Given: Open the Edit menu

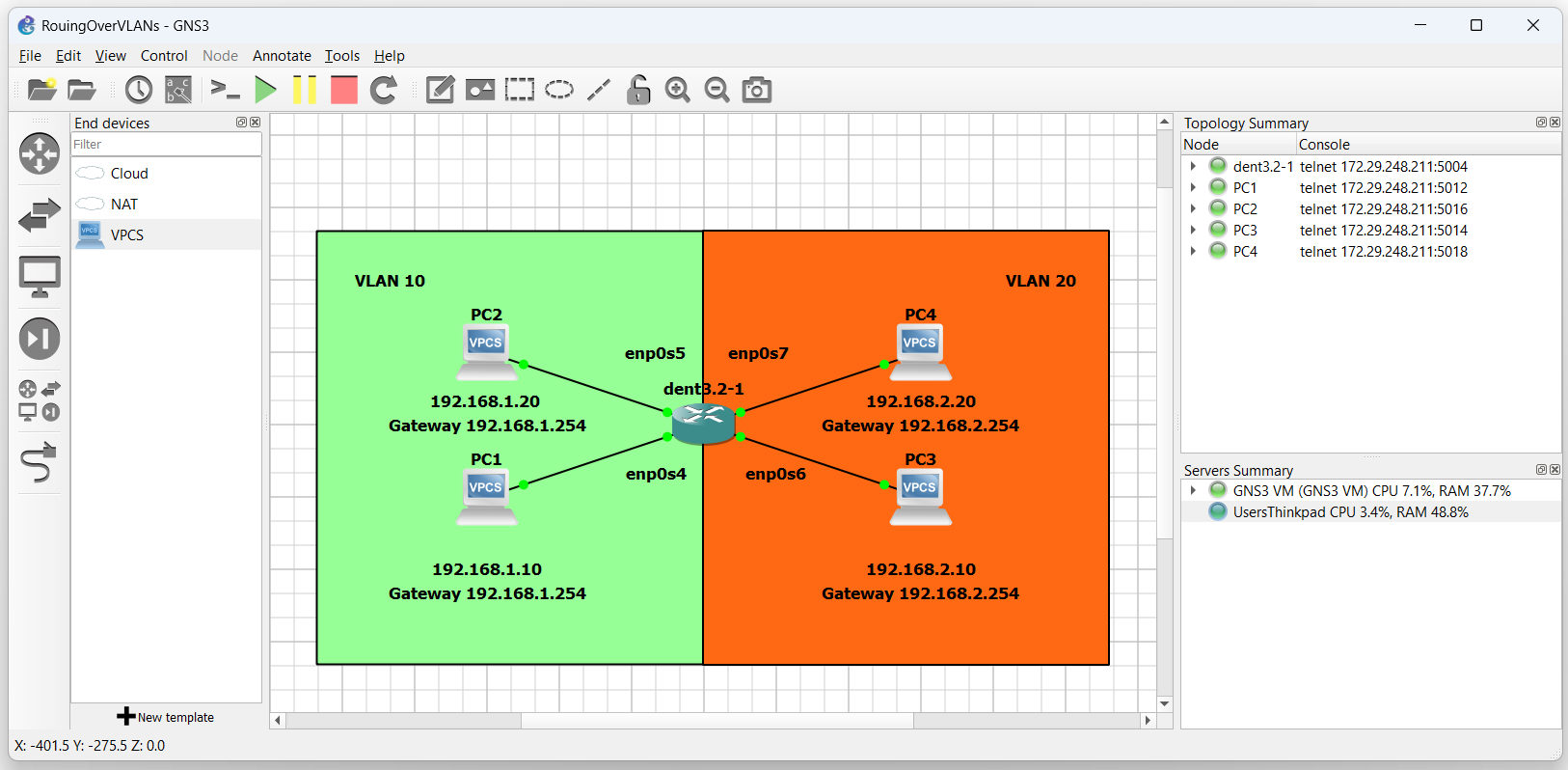Looking at the screenshot, I should pyautogui.click(x=68, y=56).
